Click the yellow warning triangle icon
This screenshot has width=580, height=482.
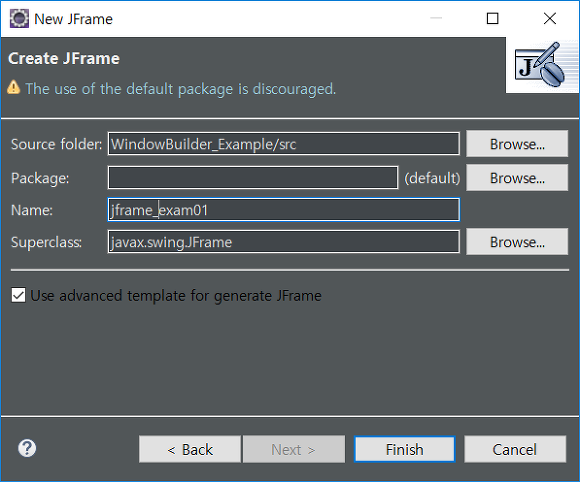[x=14, y=88]
